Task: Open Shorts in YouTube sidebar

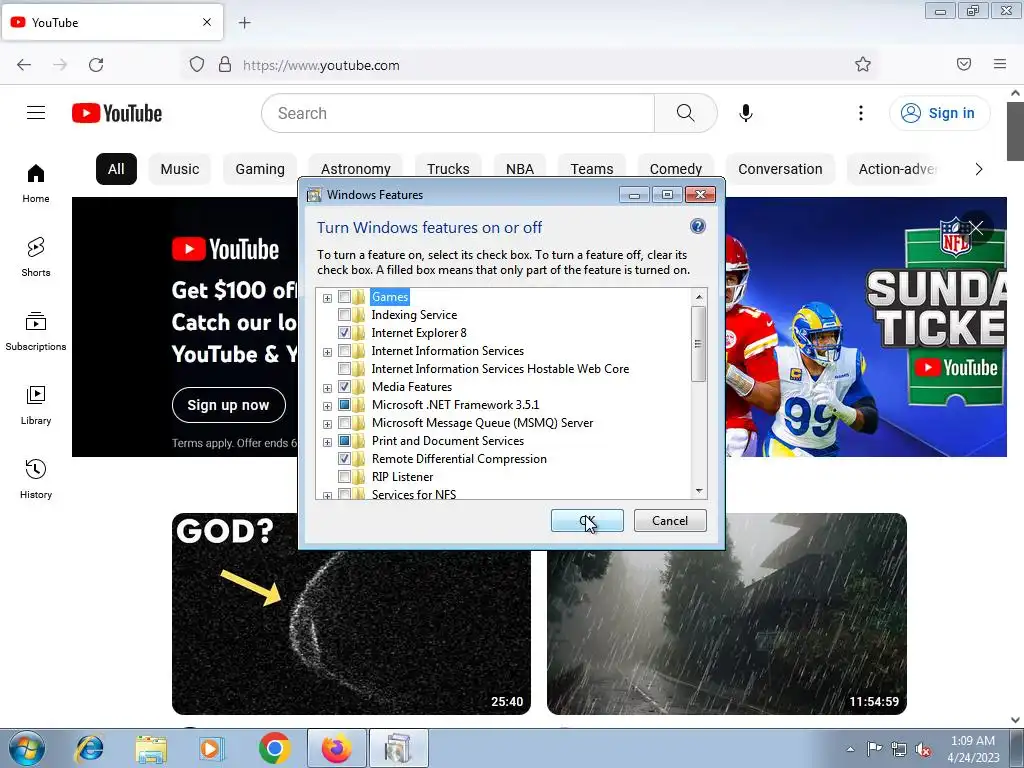Action: coord(36,257)
